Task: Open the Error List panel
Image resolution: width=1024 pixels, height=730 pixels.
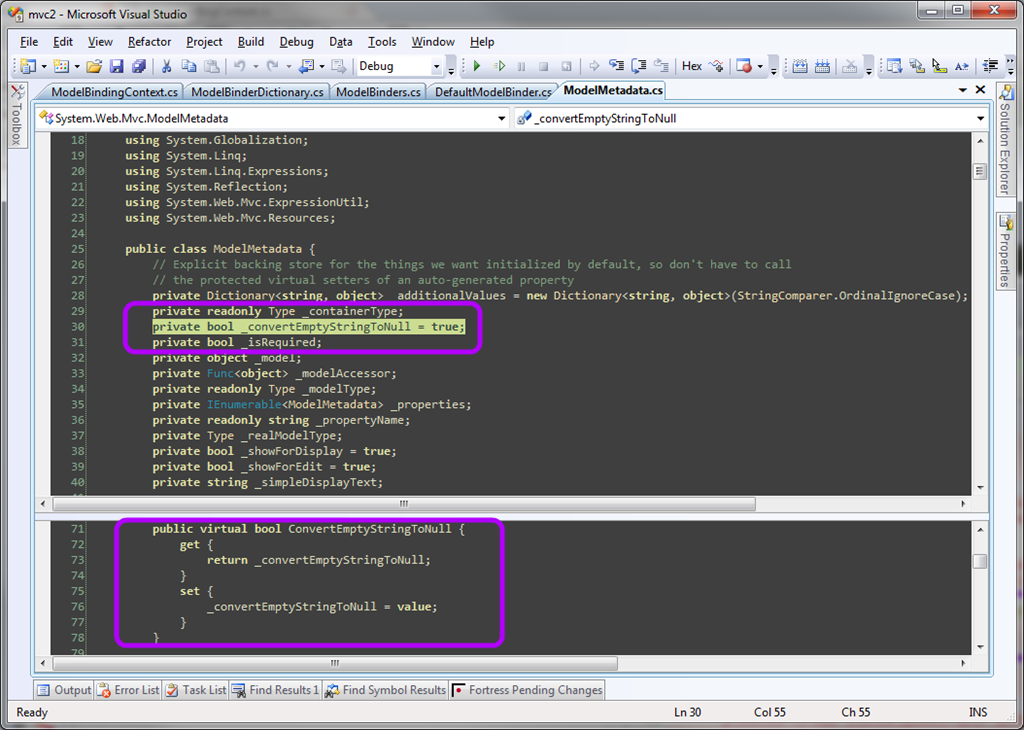Action: pos(128,690)
